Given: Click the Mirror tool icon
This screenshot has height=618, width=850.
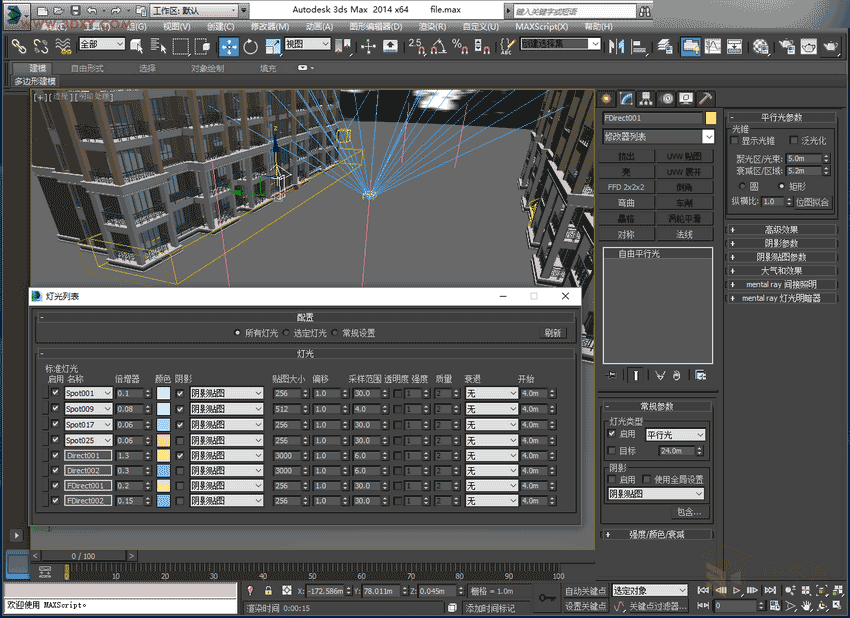Looking at the screenshot, I should [x=615, y=46].
